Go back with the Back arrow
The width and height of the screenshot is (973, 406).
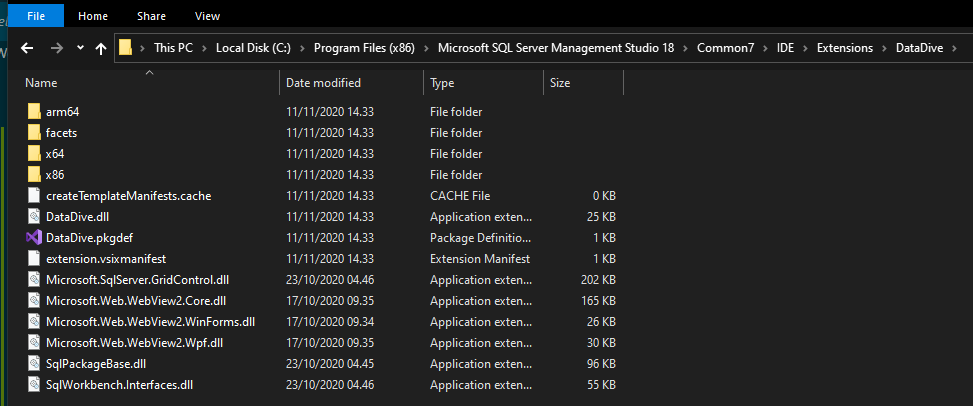coord(27,48)
